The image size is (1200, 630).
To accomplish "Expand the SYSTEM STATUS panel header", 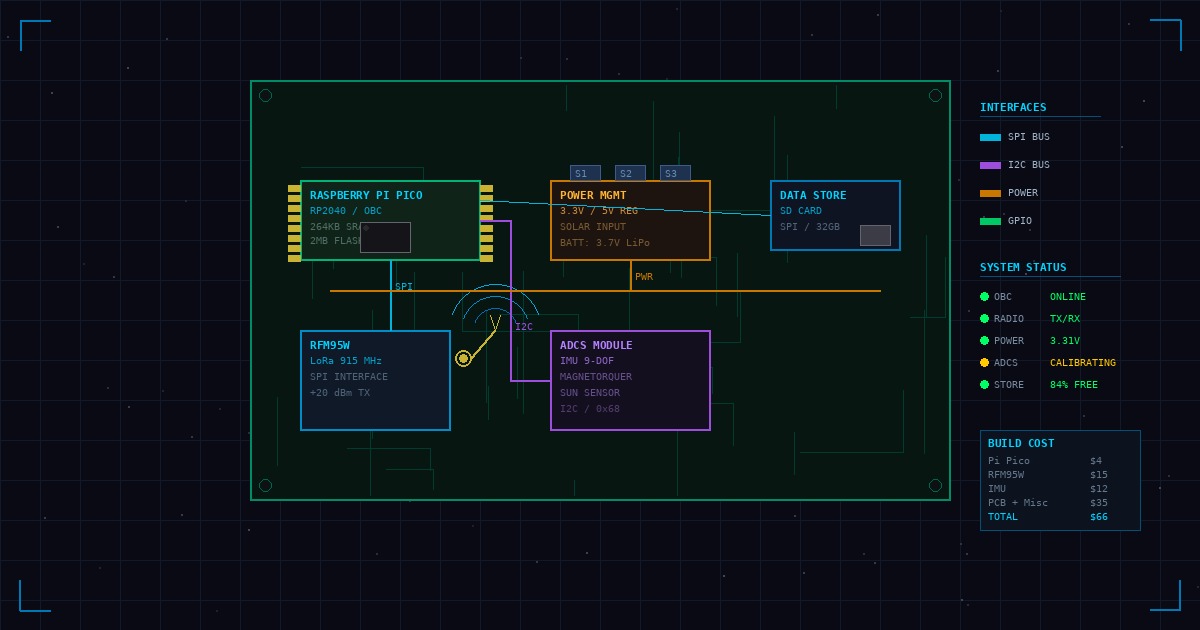I will [x=1022, y=267].
